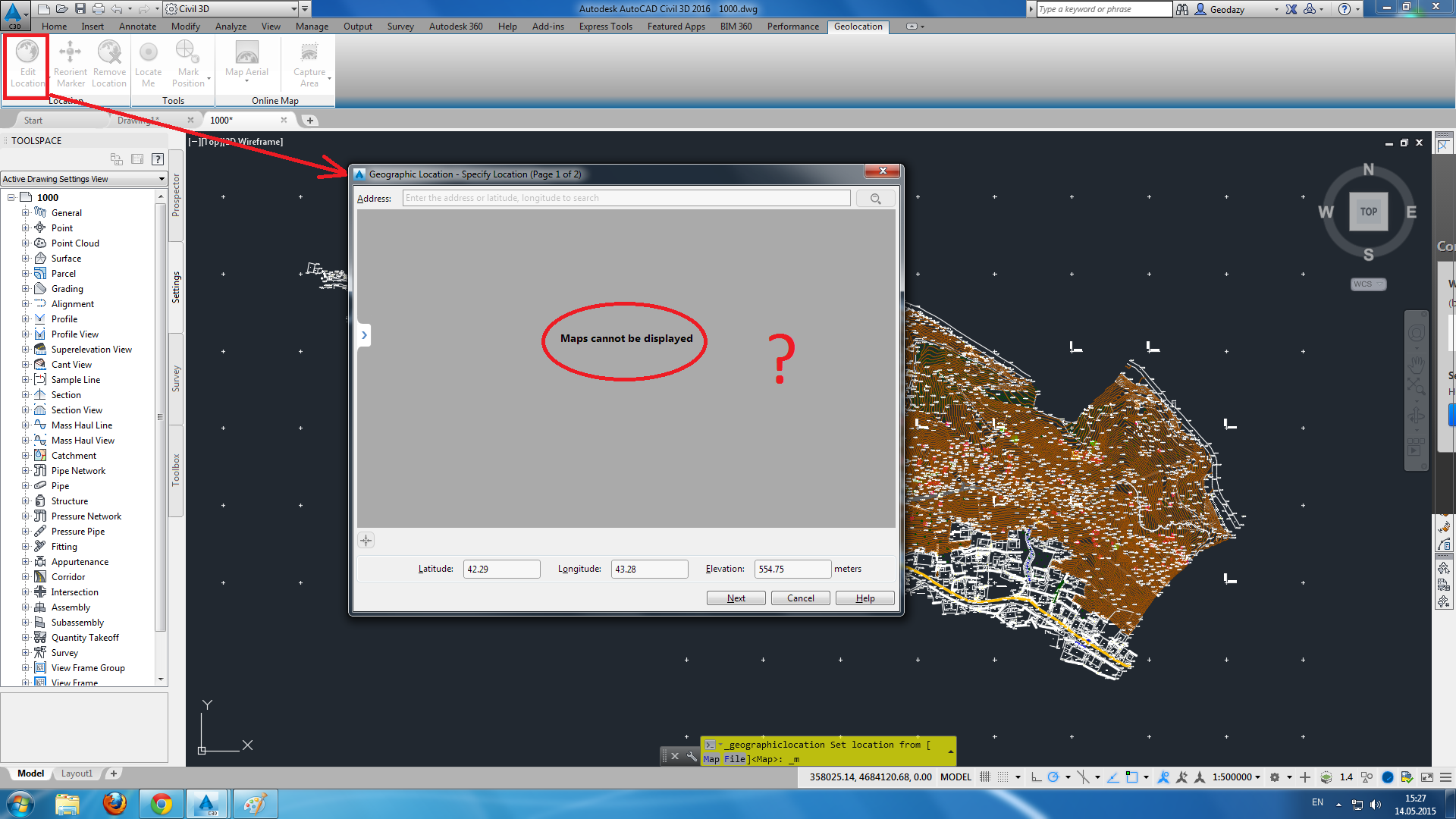The width and height of the screenshot is (1456, 819).
Task: Undo the last action with the undo arrow
Action: click(117, 9)
